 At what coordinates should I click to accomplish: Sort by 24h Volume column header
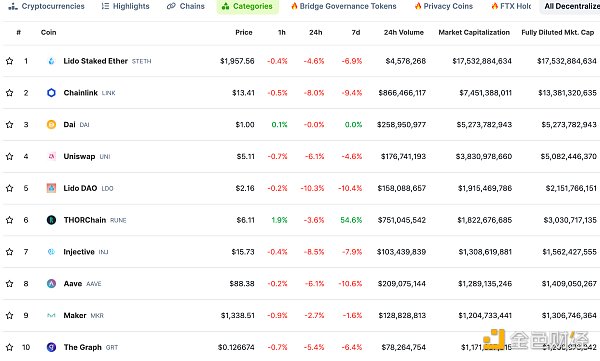coord(404,33)
